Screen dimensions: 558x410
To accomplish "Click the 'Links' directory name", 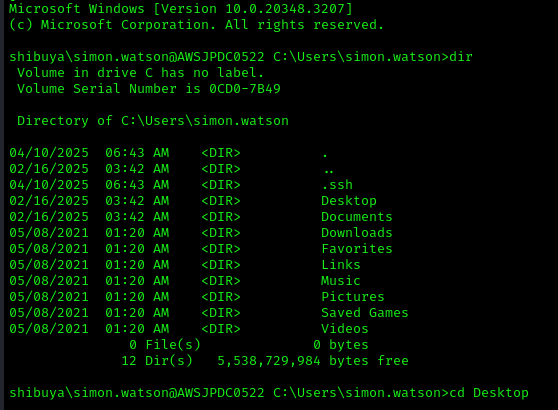I will [x=341, y=265].
